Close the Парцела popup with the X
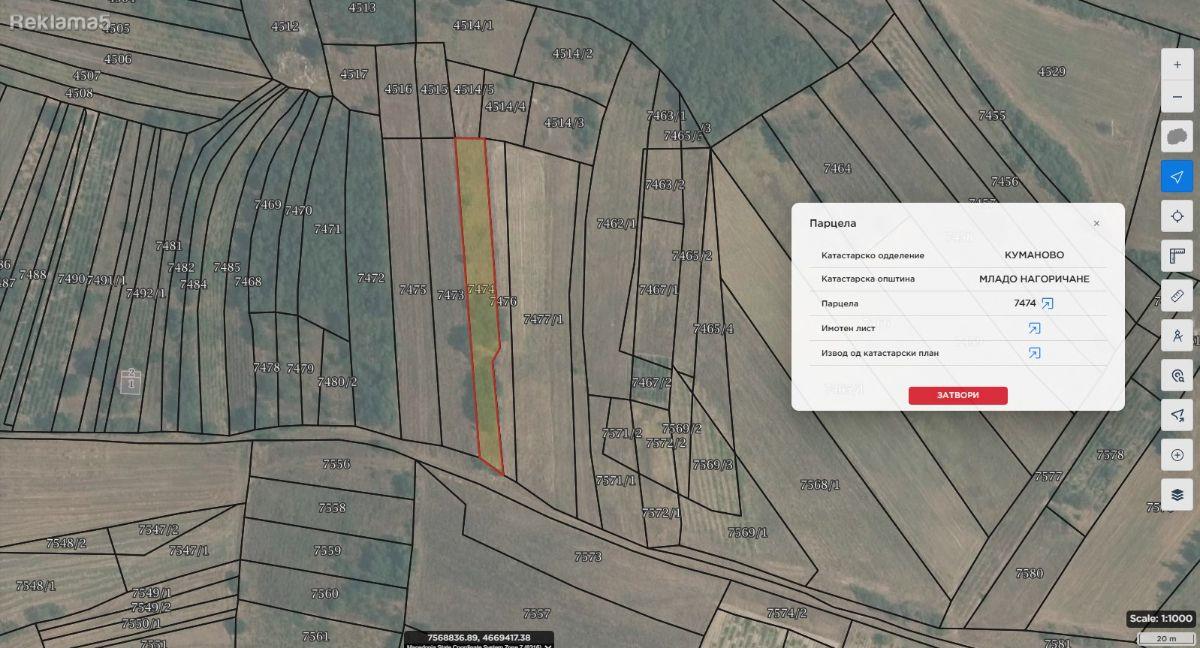This screenshot has height=648, width=1200. point(1096,223)
